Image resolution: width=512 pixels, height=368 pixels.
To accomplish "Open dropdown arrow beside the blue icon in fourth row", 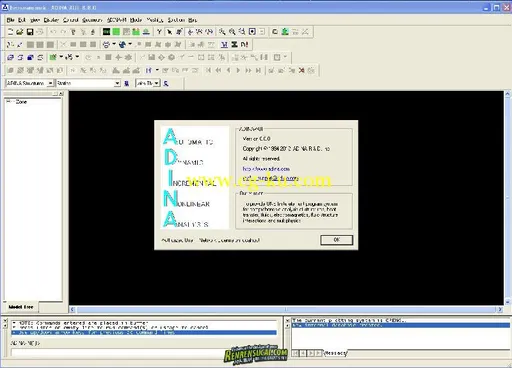I will pos(157,70).
